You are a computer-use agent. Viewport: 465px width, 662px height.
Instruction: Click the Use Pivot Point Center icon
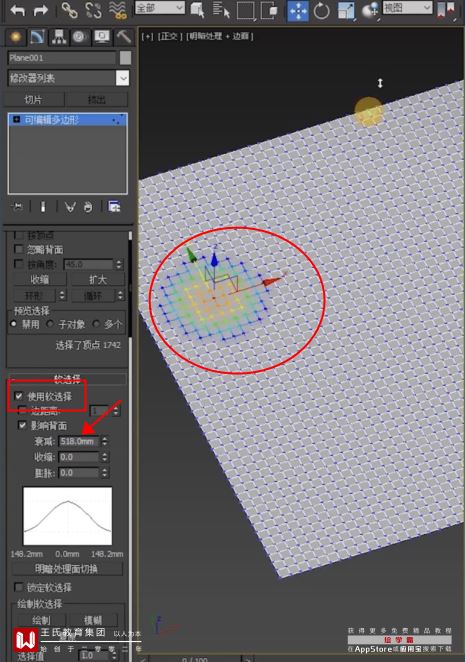(x=446, y=11)
